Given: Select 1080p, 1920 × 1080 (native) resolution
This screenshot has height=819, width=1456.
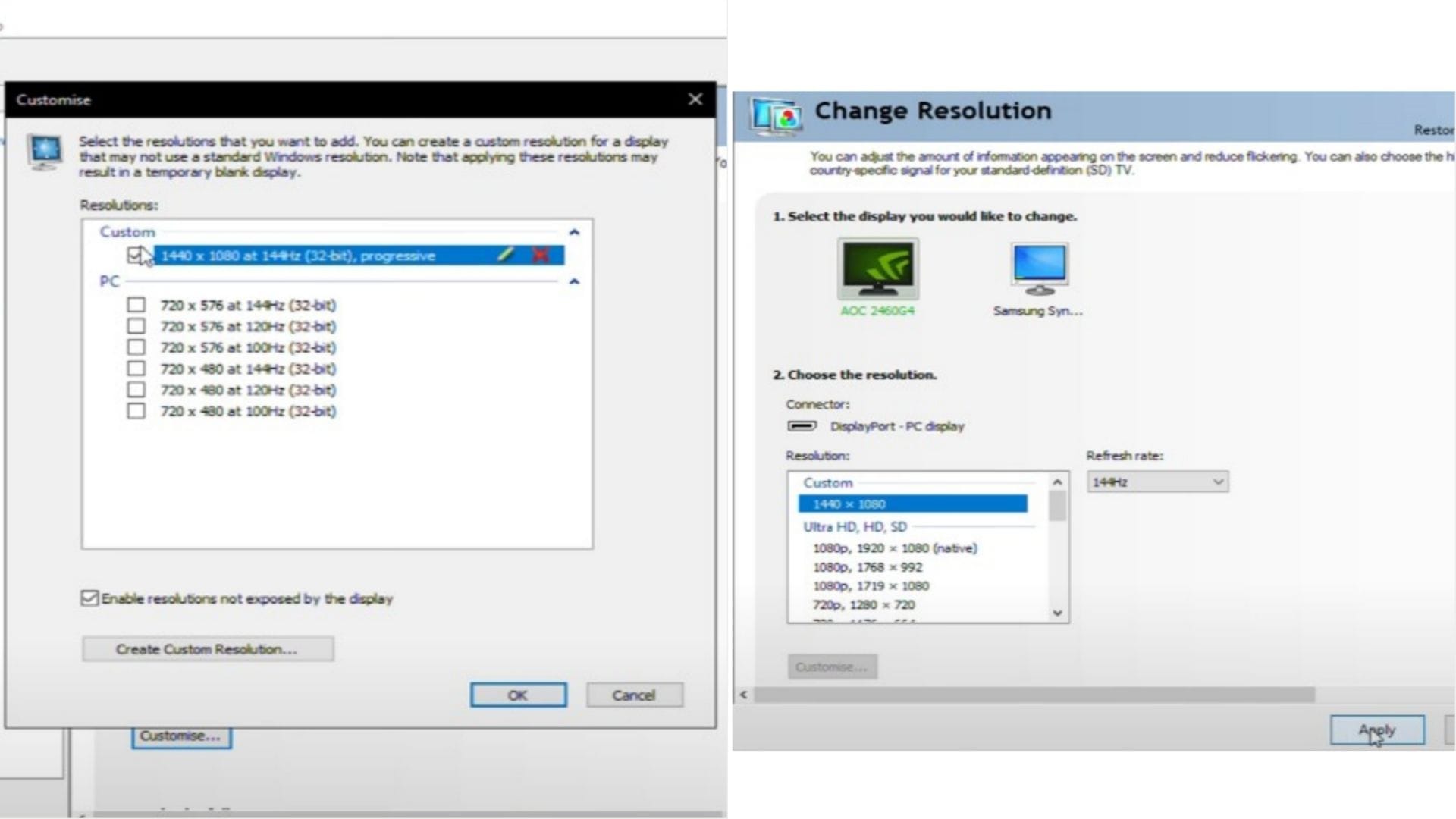Looking at the screenshot, I should click(x=895, y=548).
